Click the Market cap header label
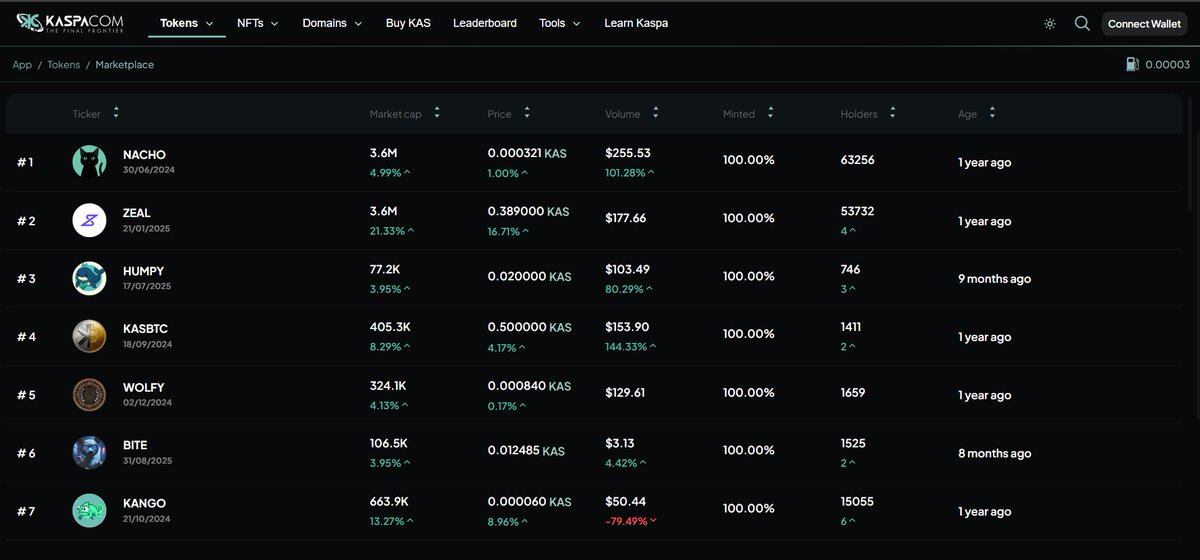Viewport: 1200px width, 560px height. click(x=396, y=114)
